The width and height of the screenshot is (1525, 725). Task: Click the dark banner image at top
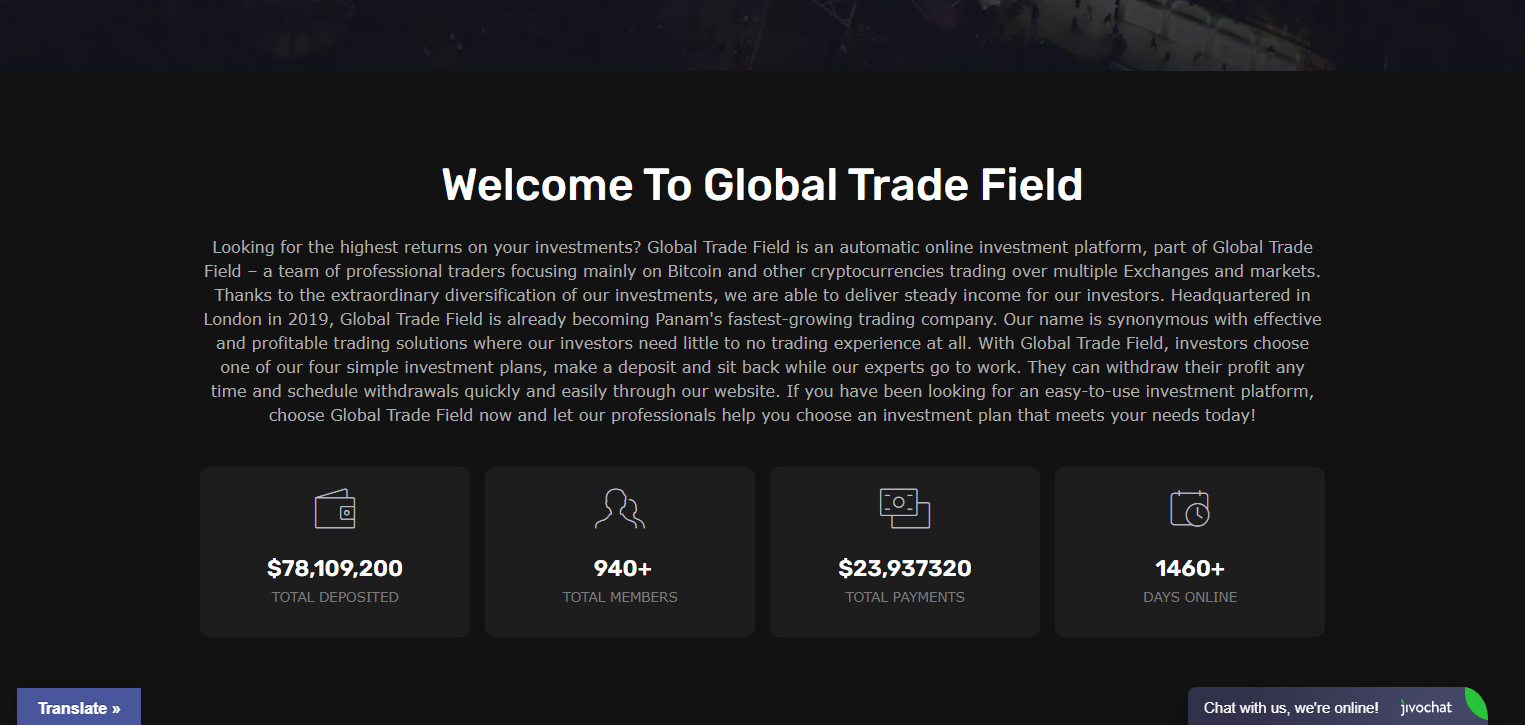coord(762,35)
